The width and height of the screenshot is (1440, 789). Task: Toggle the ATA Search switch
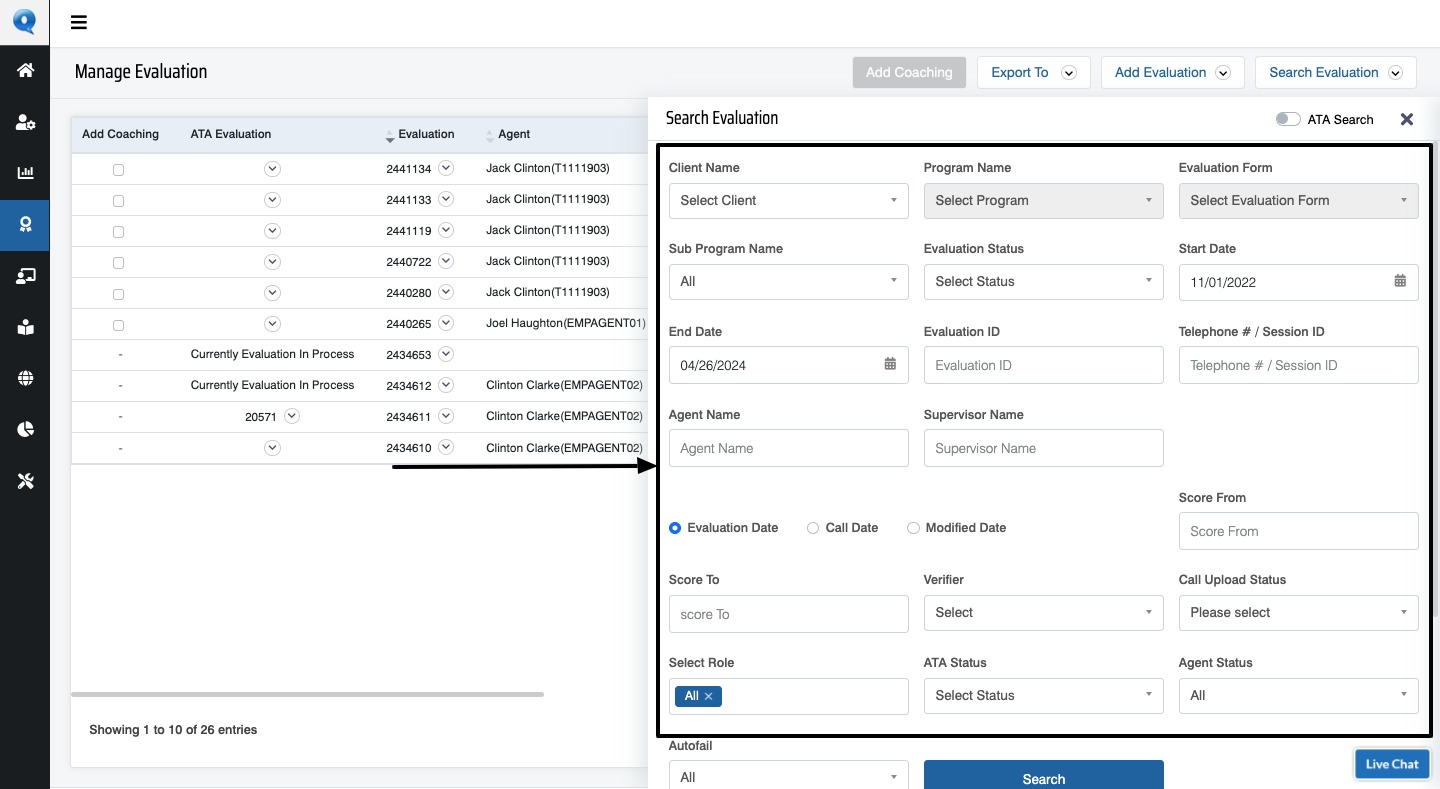(1287, 119)
